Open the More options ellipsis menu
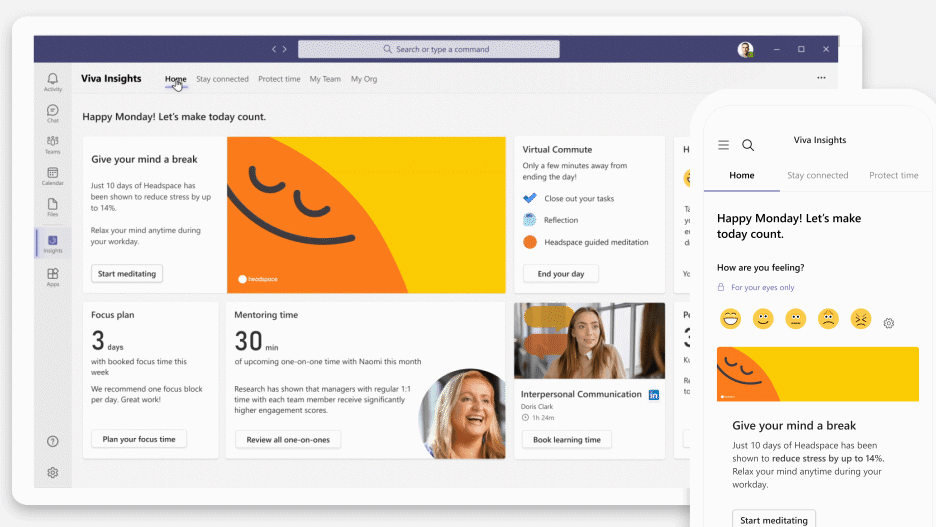This screenshot has width=936, height=527. 821,78
